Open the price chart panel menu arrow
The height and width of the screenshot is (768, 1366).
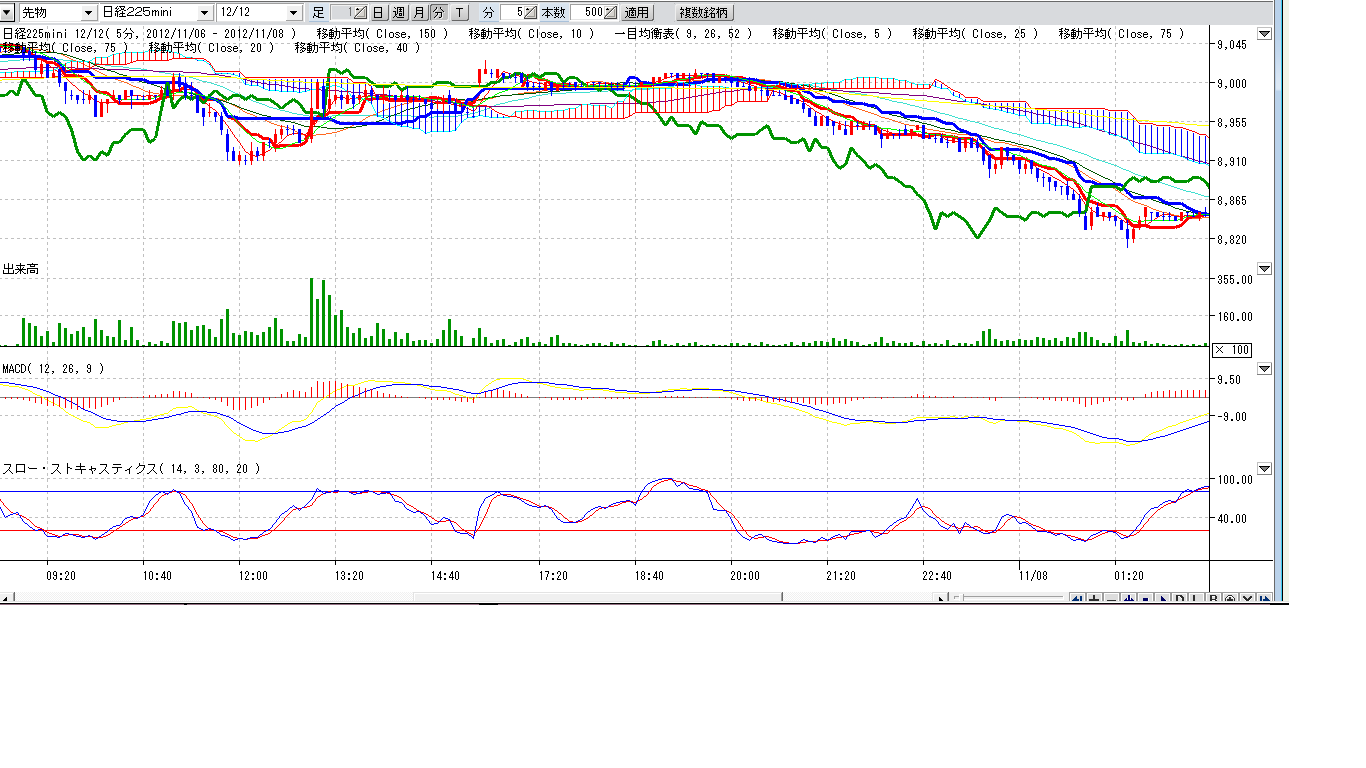coord(1264,34)
